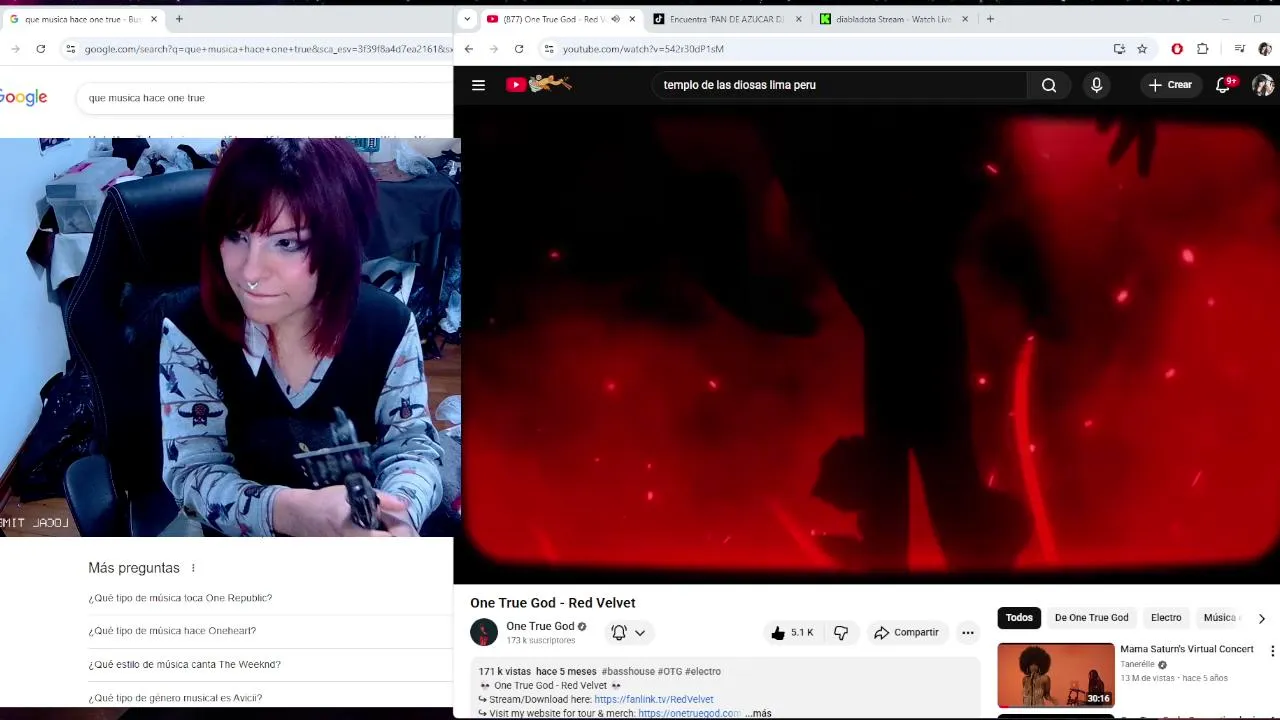
Task: Click the Compartir share button
Action: click(x=906, y=632)
